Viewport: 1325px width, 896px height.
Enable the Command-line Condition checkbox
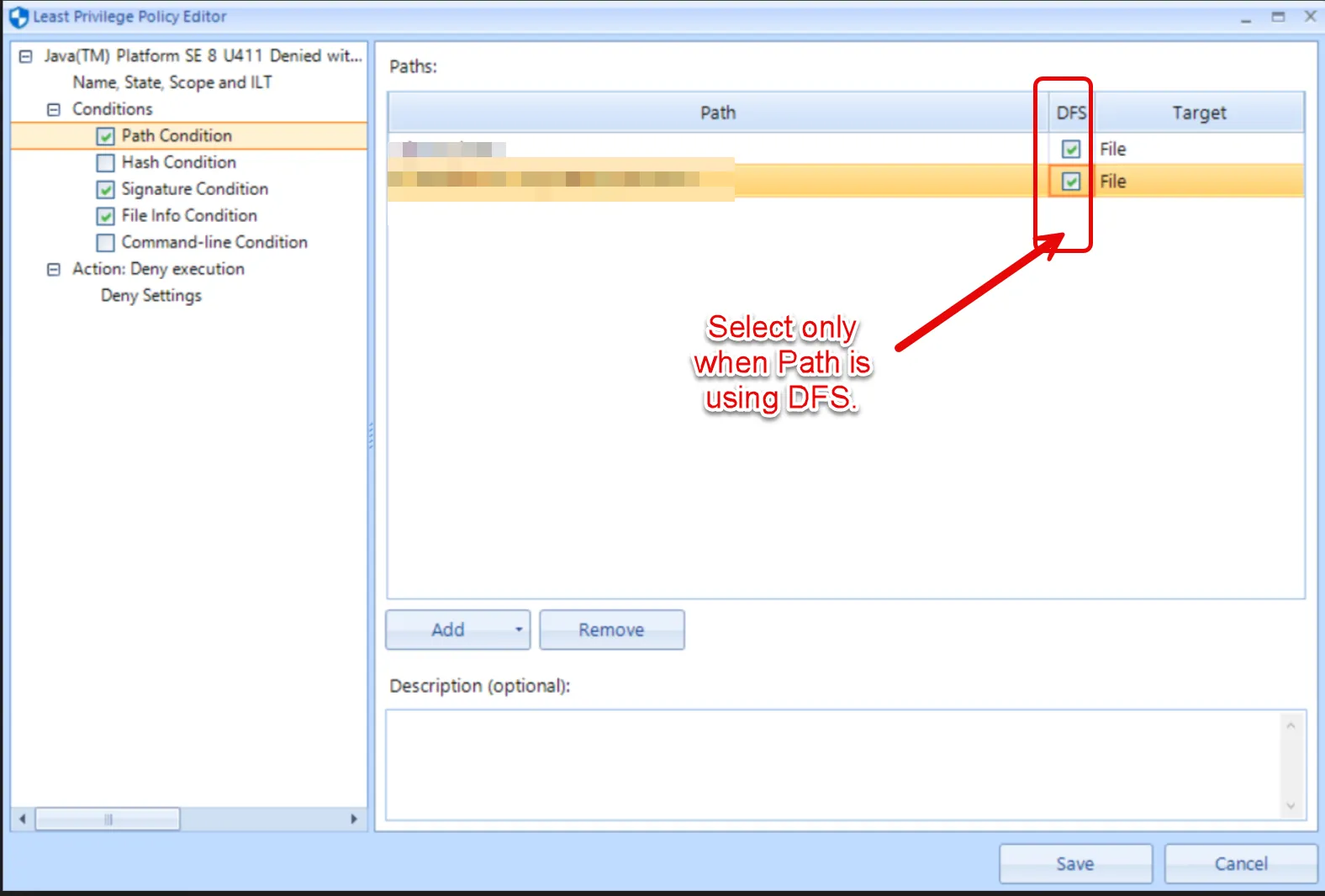click(x=105, y=243)
